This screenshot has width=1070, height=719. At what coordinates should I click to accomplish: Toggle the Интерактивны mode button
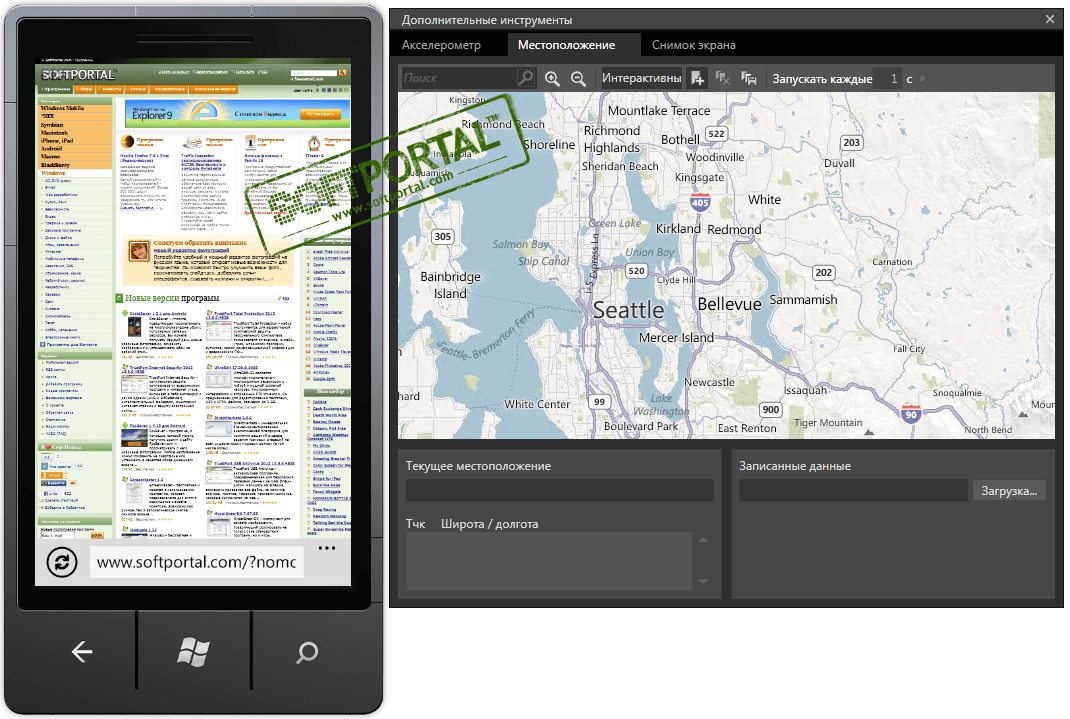coord(641,78)
